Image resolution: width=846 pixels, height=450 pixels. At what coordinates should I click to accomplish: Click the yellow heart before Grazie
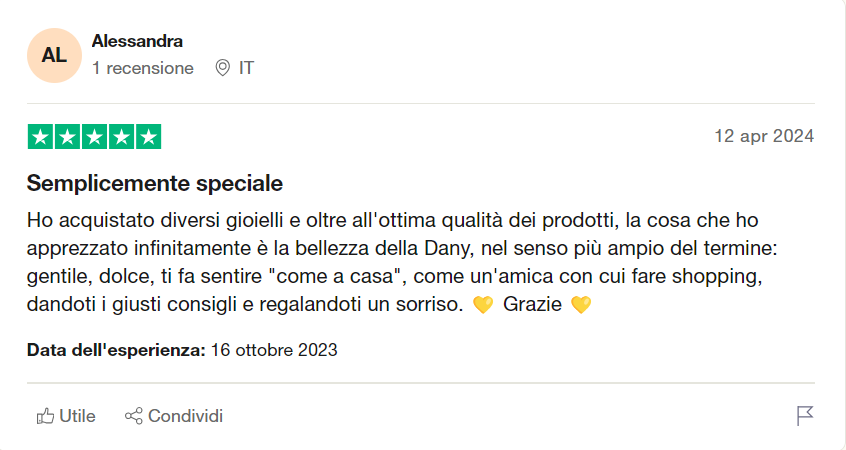(x=483, y=304)
